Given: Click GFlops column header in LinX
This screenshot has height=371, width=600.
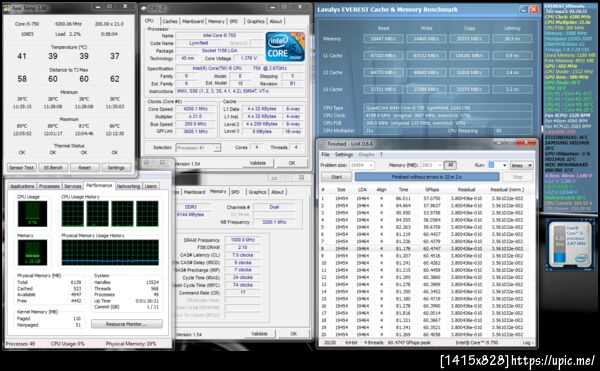Looking at the screenshot, I should (432, 190).
